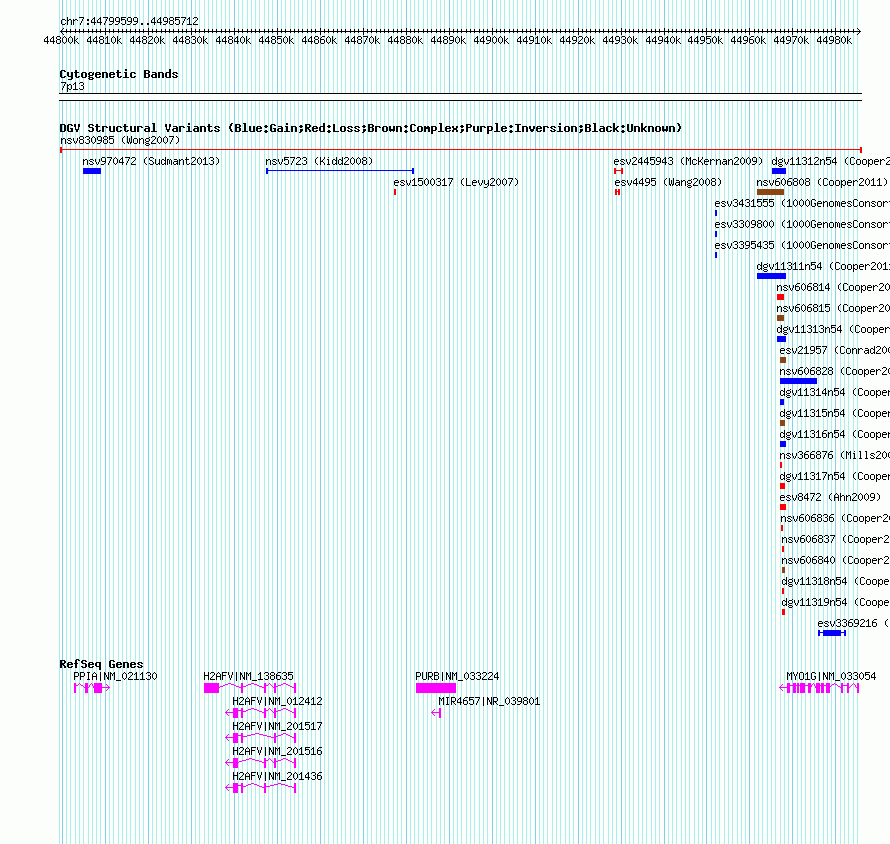Select the esv3369216 blue variant glyph
Image resolution: width=890 pixels, height=844 pixels.
(x=832, y=633)
